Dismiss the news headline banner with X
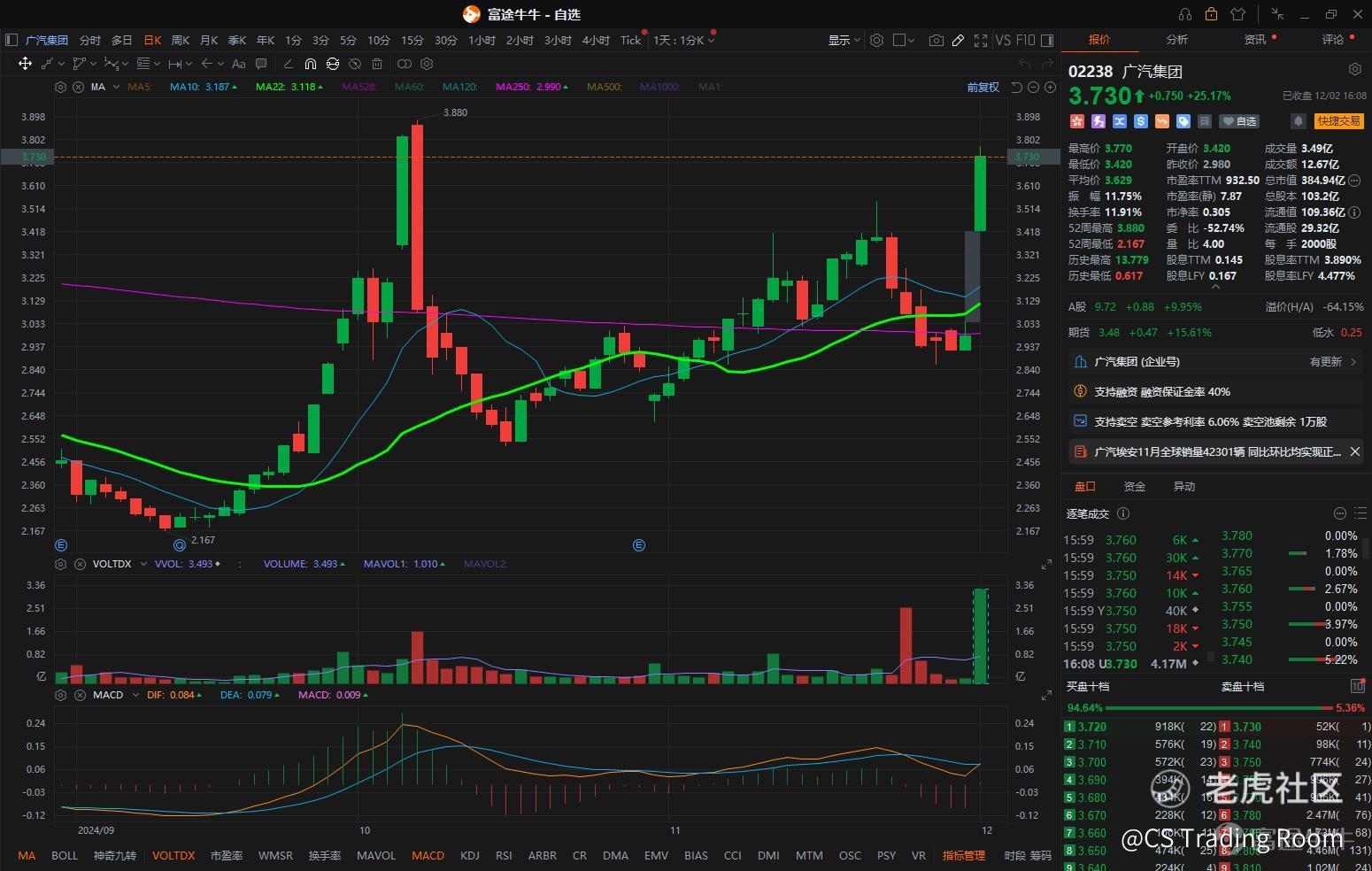The width and height of the screenshot is (1372, 871). coord(1354,451)
